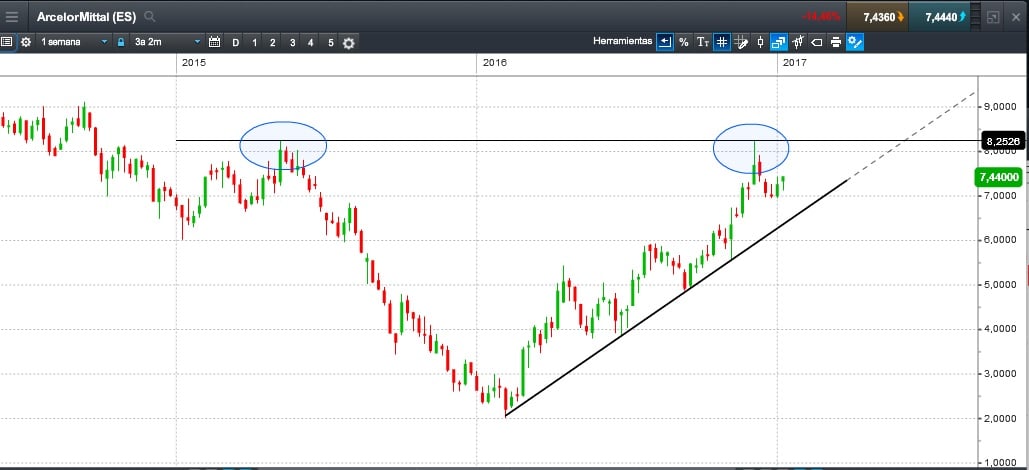Click the 5,0000 price axis label
Image resolution: width=1029 pixels, height=470 pixels.
[1001, 285]
